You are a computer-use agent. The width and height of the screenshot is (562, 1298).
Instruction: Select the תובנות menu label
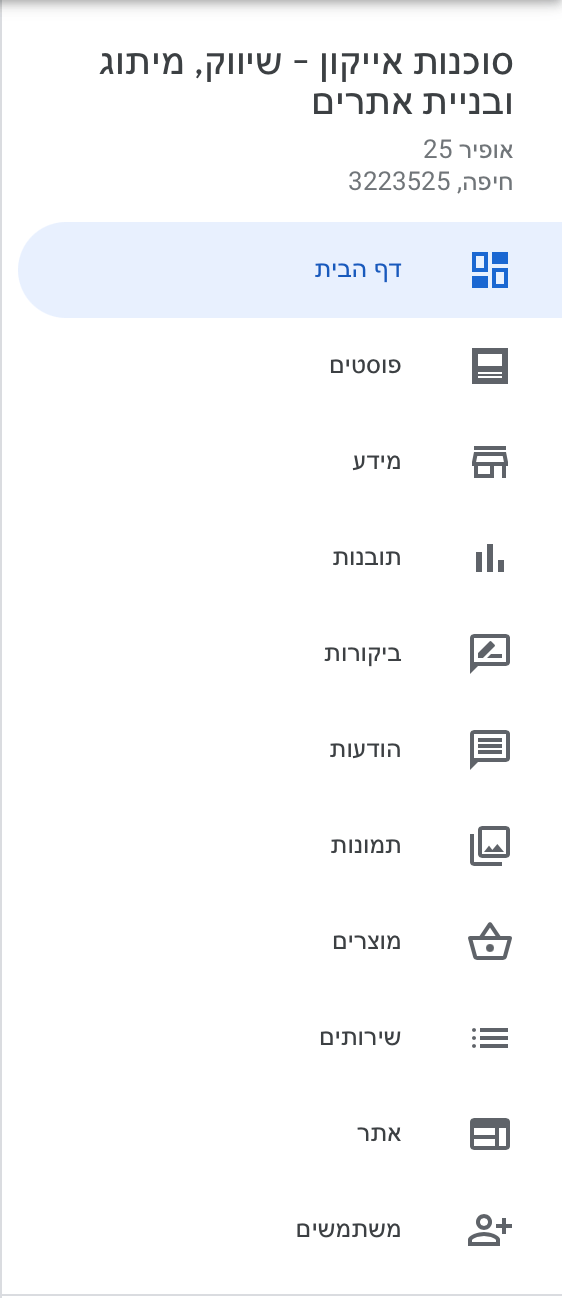(367, 558)
